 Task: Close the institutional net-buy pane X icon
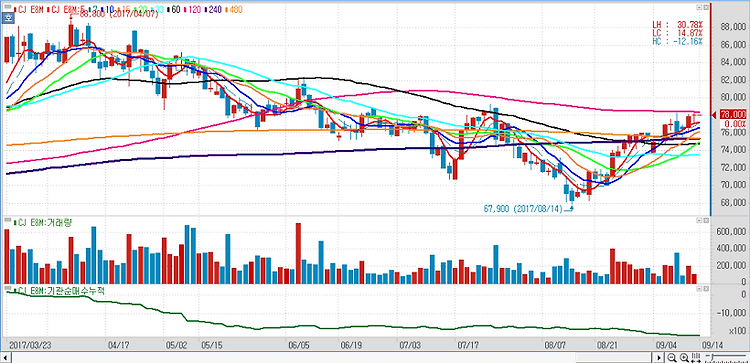point(705,289)
